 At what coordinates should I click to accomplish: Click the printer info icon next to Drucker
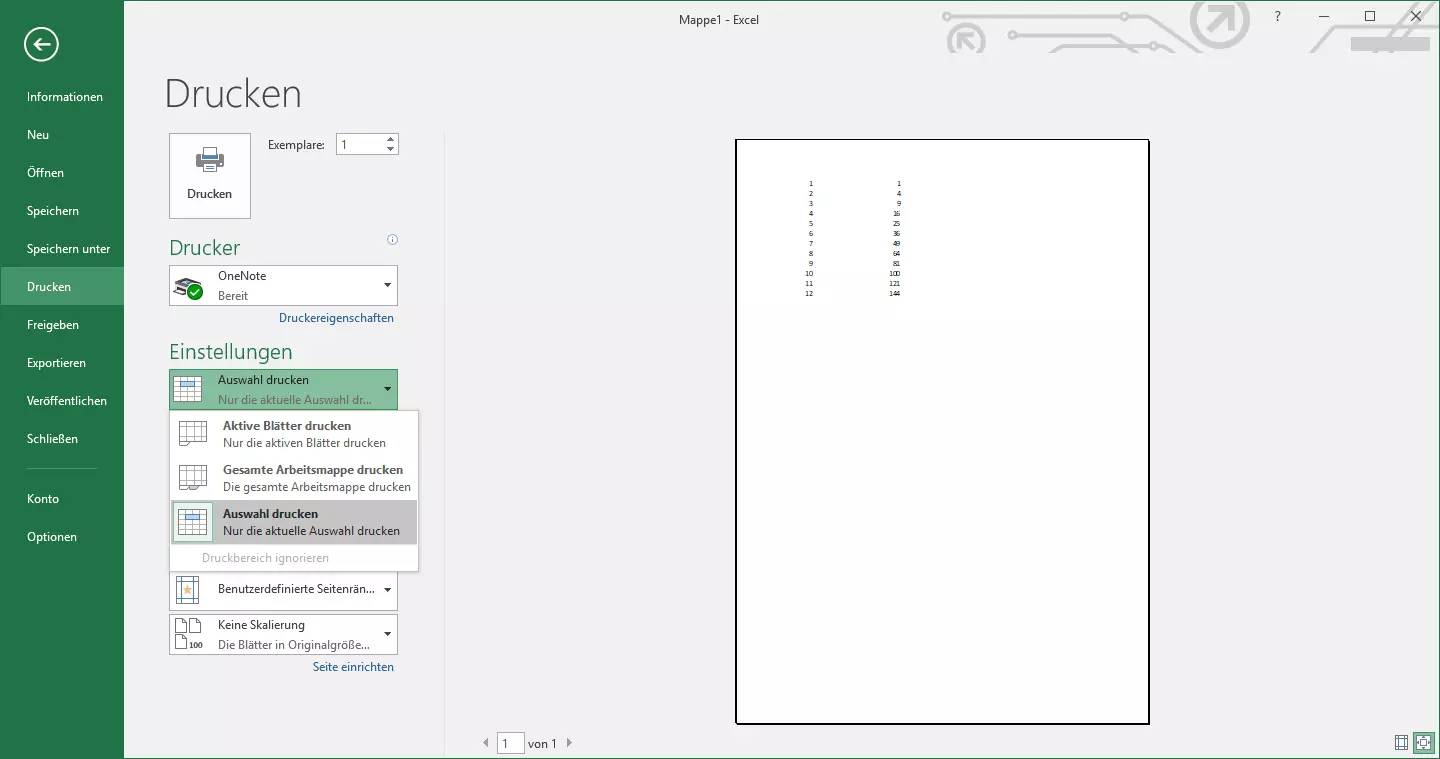tap(392, 240)
